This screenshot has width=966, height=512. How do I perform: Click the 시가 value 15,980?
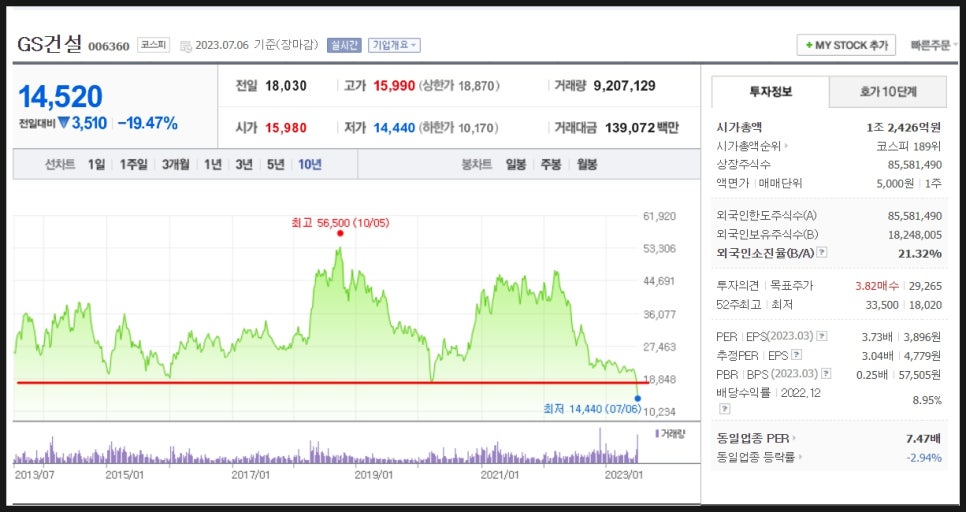pos(286,128)
